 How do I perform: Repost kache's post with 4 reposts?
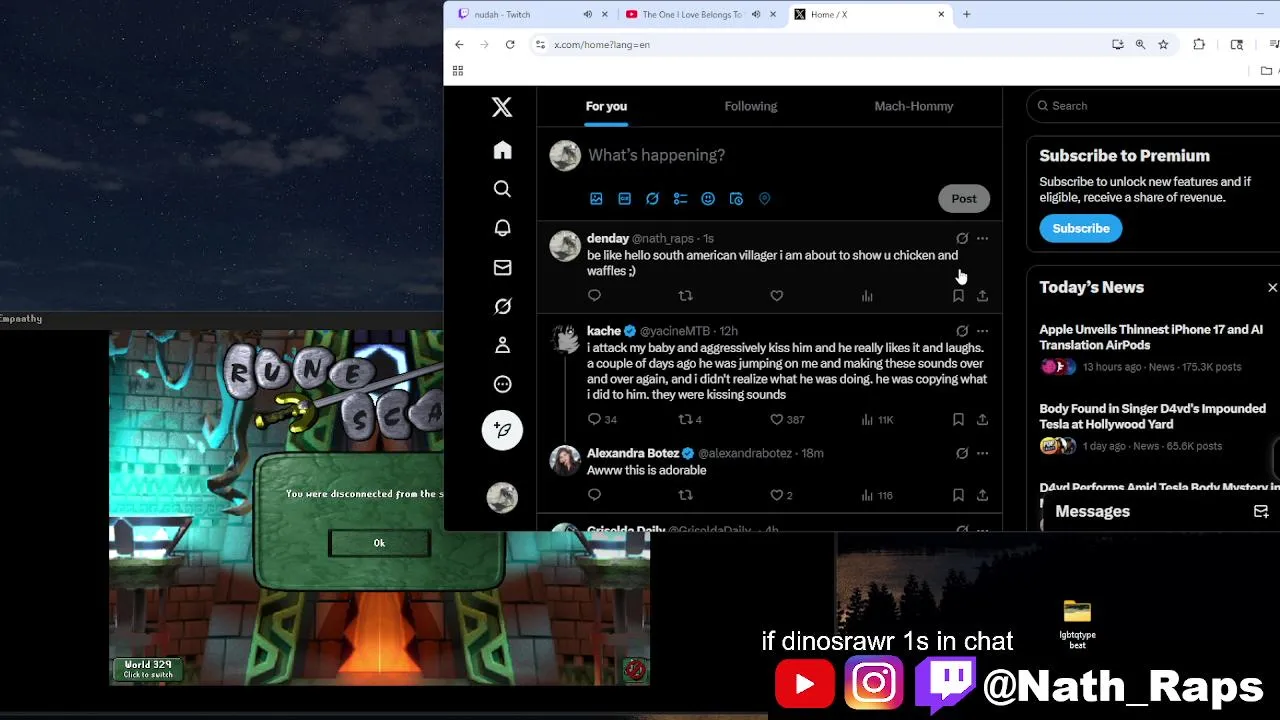690,420
